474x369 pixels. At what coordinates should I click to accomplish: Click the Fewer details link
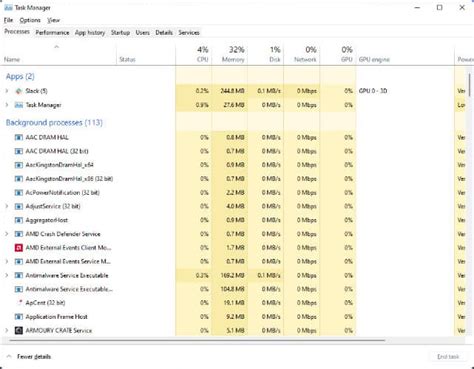34,357
